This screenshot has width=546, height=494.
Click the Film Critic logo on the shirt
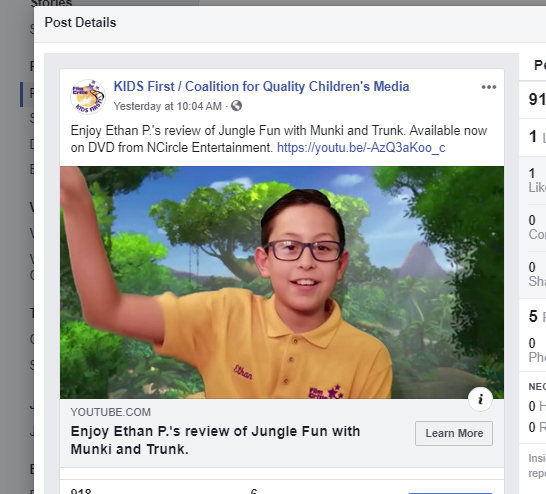tap(326, 392)
